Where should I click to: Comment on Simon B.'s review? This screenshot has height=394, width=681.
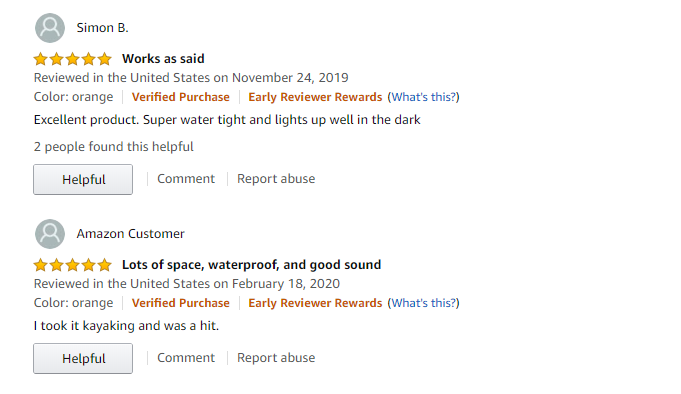[186, 179]
